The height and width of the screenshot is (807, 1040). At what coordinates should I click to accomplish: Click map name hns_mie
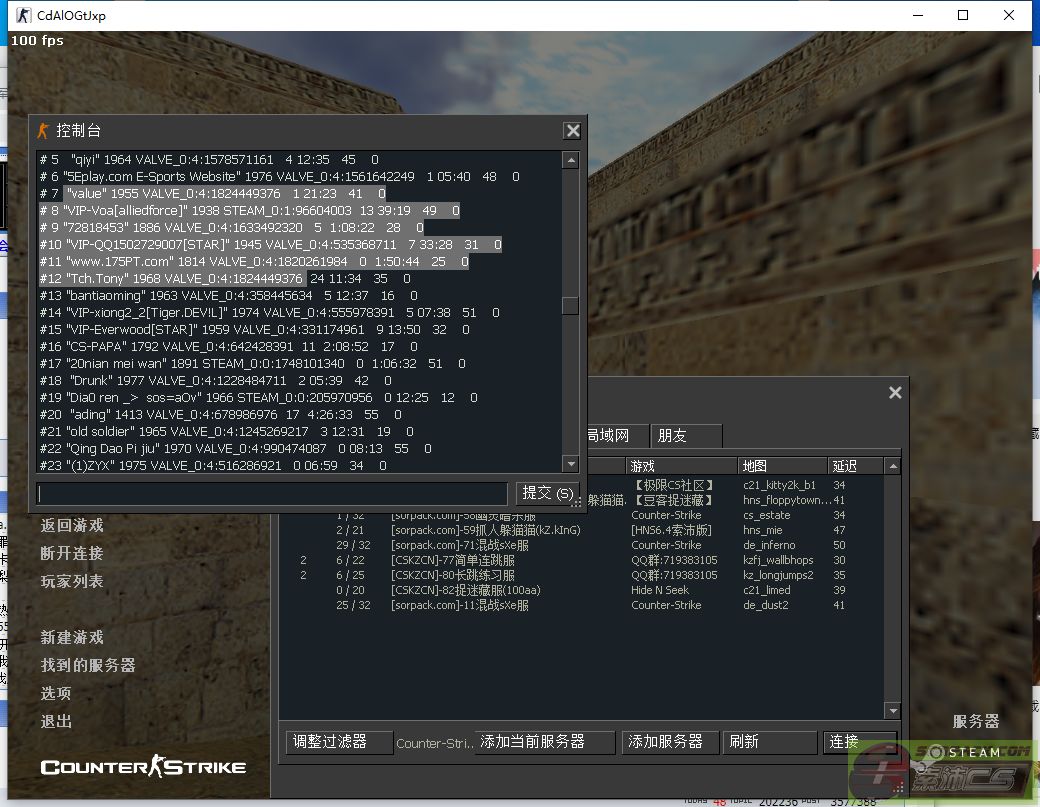pyautogui.click(x=763, y=530)
